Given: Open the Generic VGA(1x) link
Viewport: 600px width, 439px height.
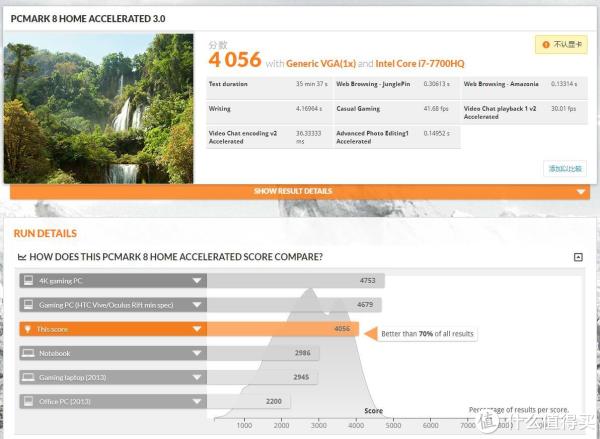Looking at the screenshot, I should tap(320, 63).
